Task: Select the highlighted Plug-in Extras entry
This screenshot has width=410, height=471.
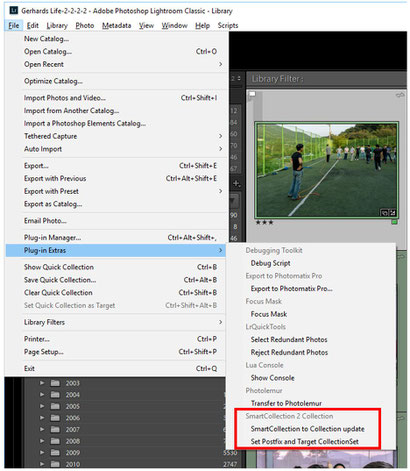Action: coord(117,250)
